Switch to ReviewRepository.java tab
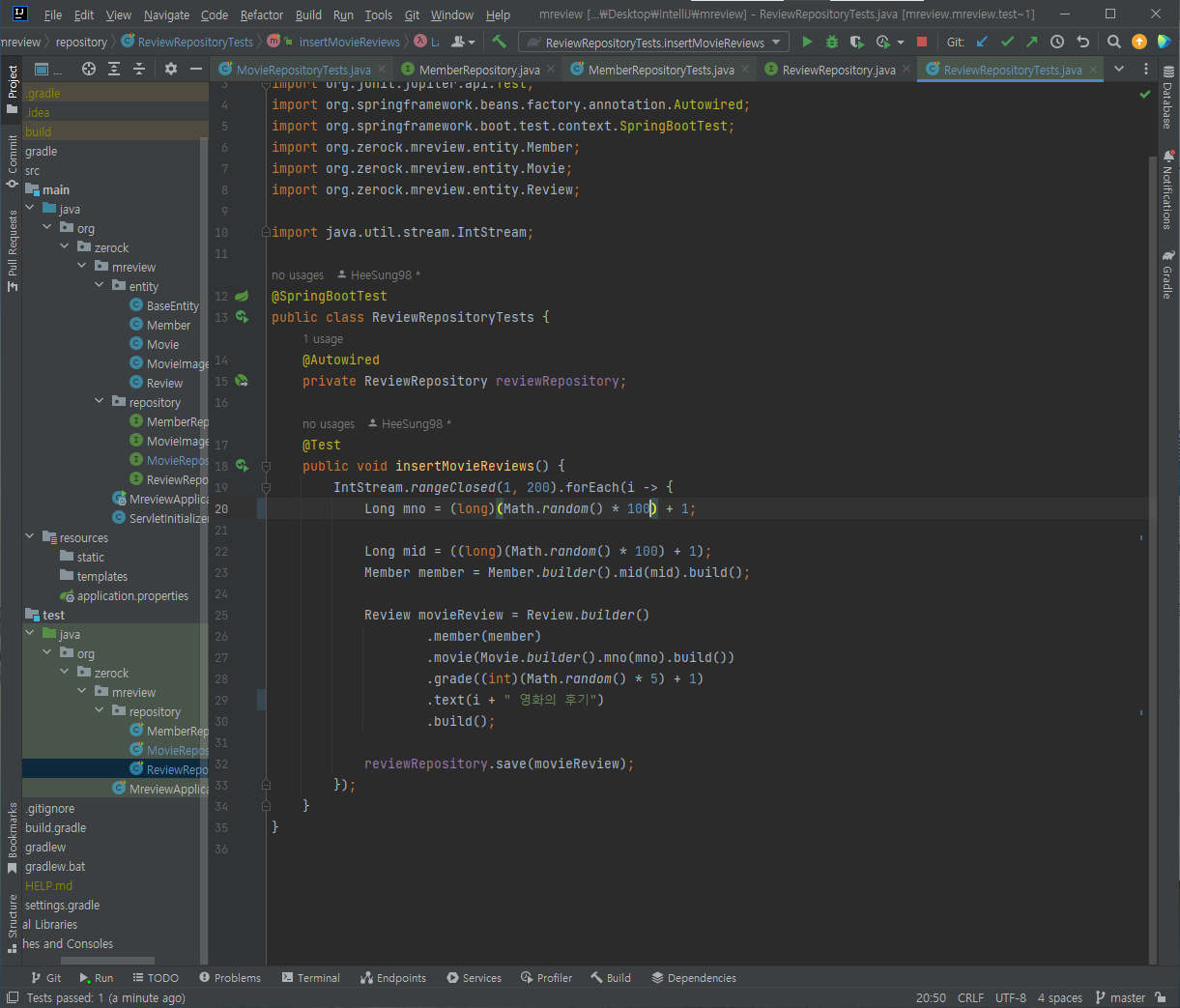The image size is (1180, 1008). pos(839,70)
